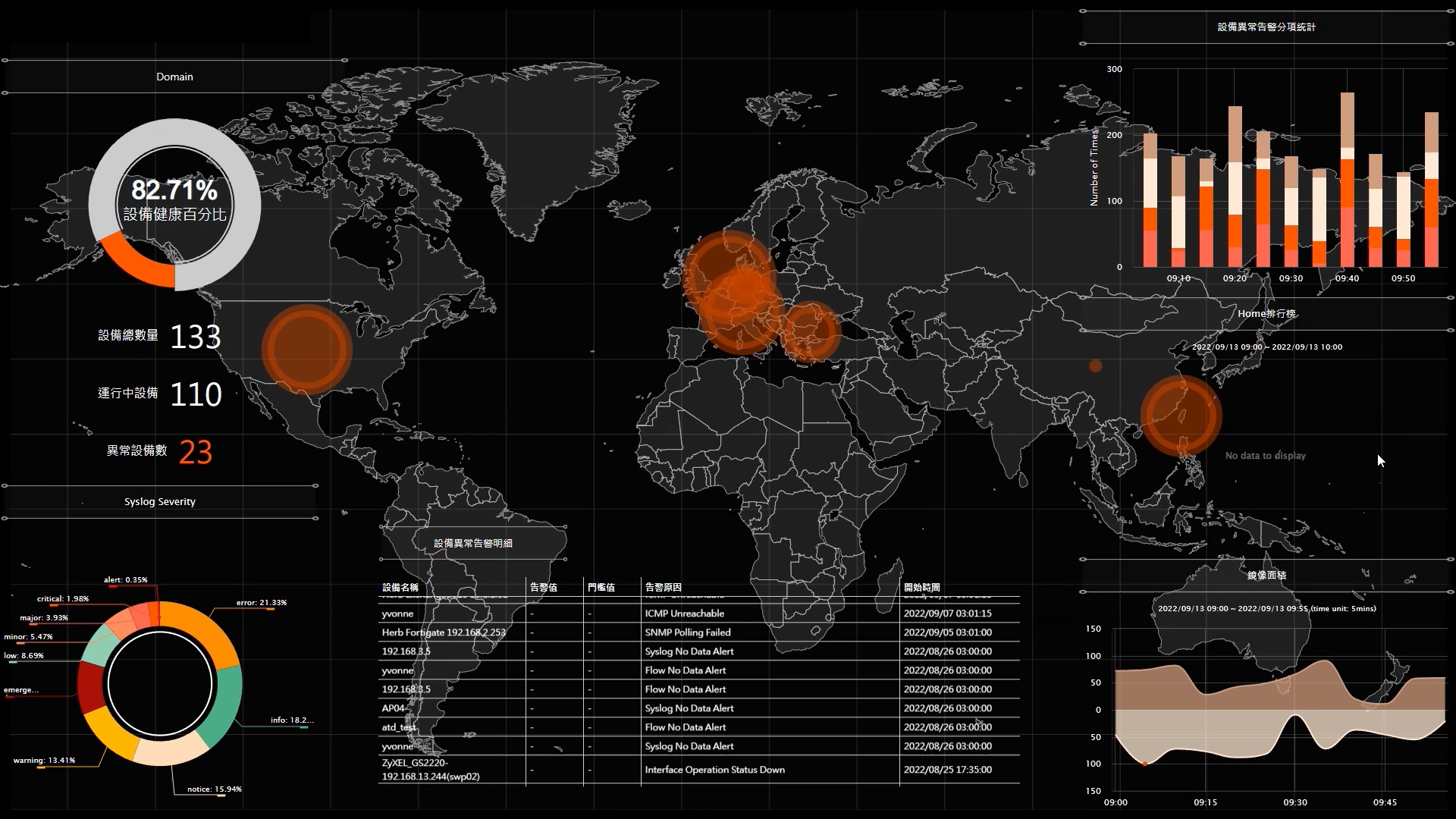Select the orange bubble over Taiwan
The image size is (1456, 819).
tap(1181, 416)
